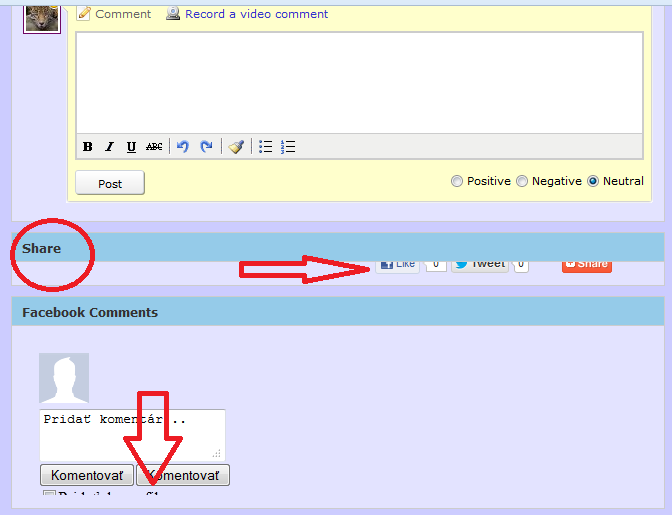Click the Share section heading
This screenshot has height=515, width=672.
(x=42, y=249)
